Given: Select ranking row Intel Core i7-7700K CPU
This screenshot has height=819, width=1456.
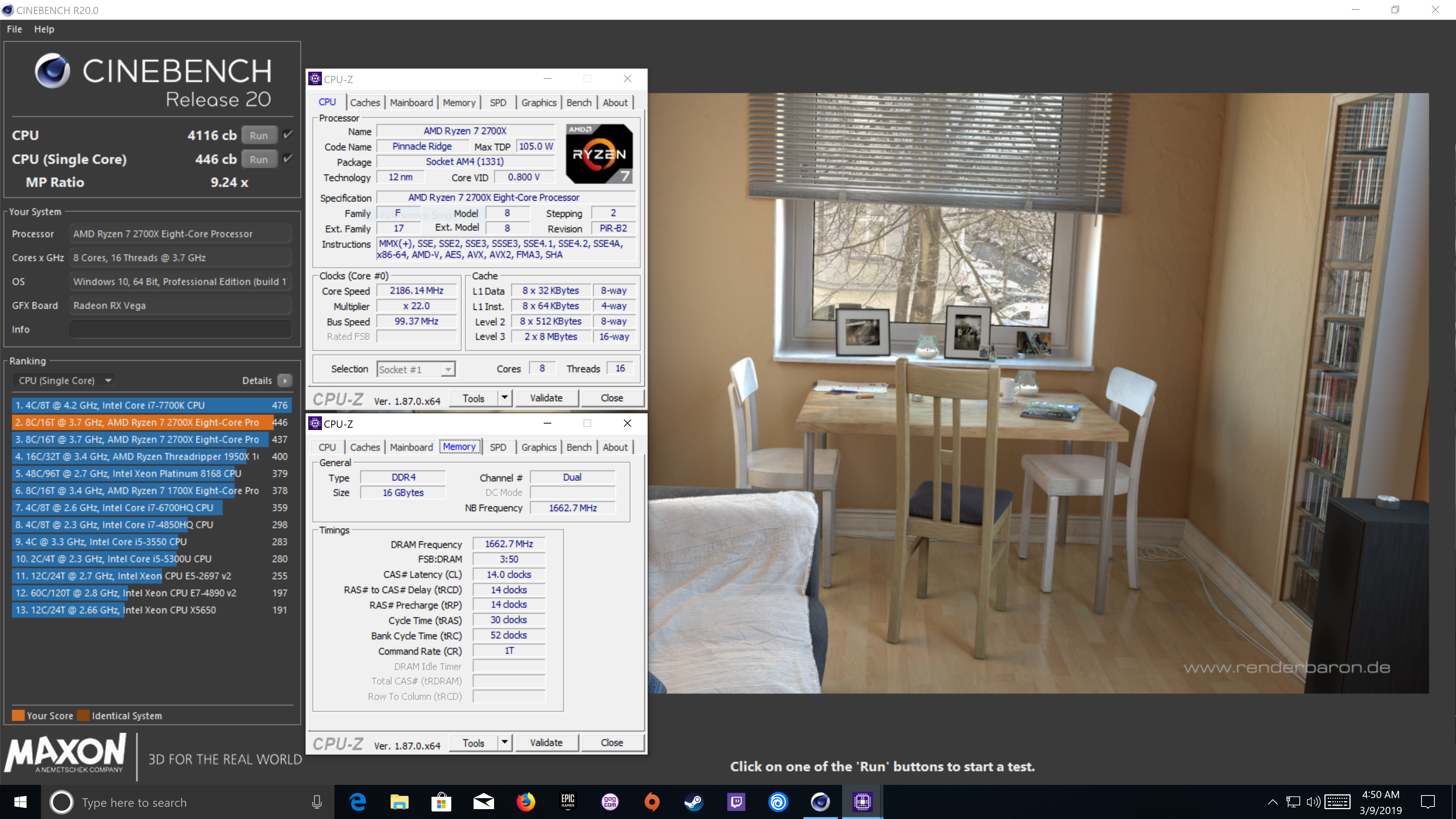Looking at the screenshot, I should coord(151,405).
